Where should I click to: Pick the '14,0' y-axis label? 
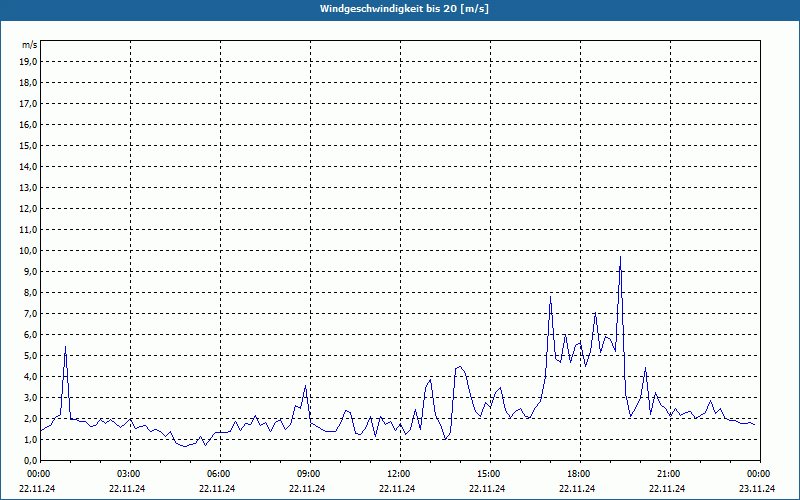pos(28,166)
